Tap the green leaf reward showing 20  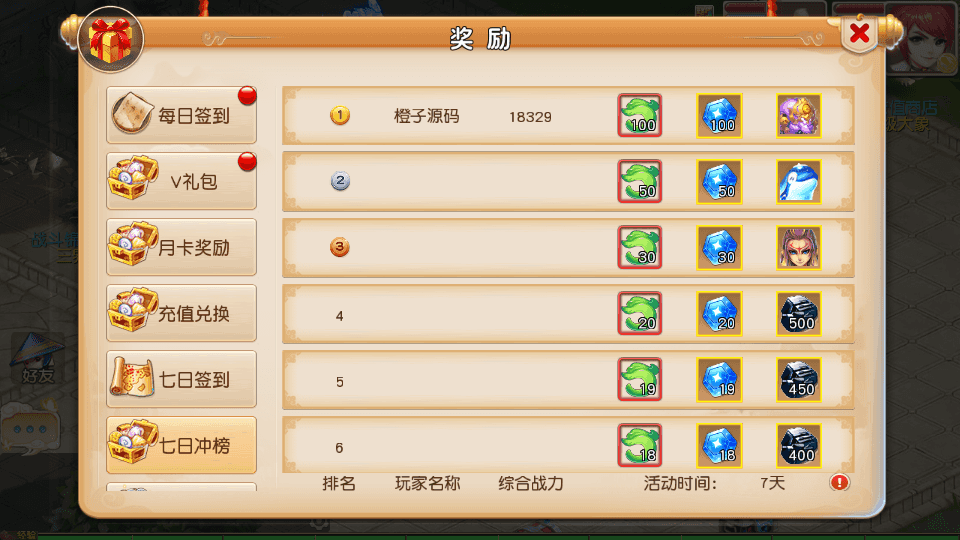(x=640, y=313)
